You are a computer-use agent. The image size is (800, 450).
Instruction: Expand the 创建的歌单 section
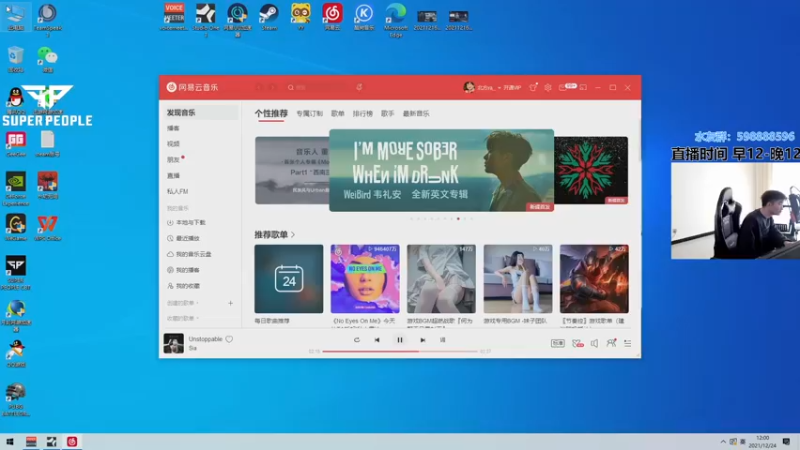click(x=183, y=303)
